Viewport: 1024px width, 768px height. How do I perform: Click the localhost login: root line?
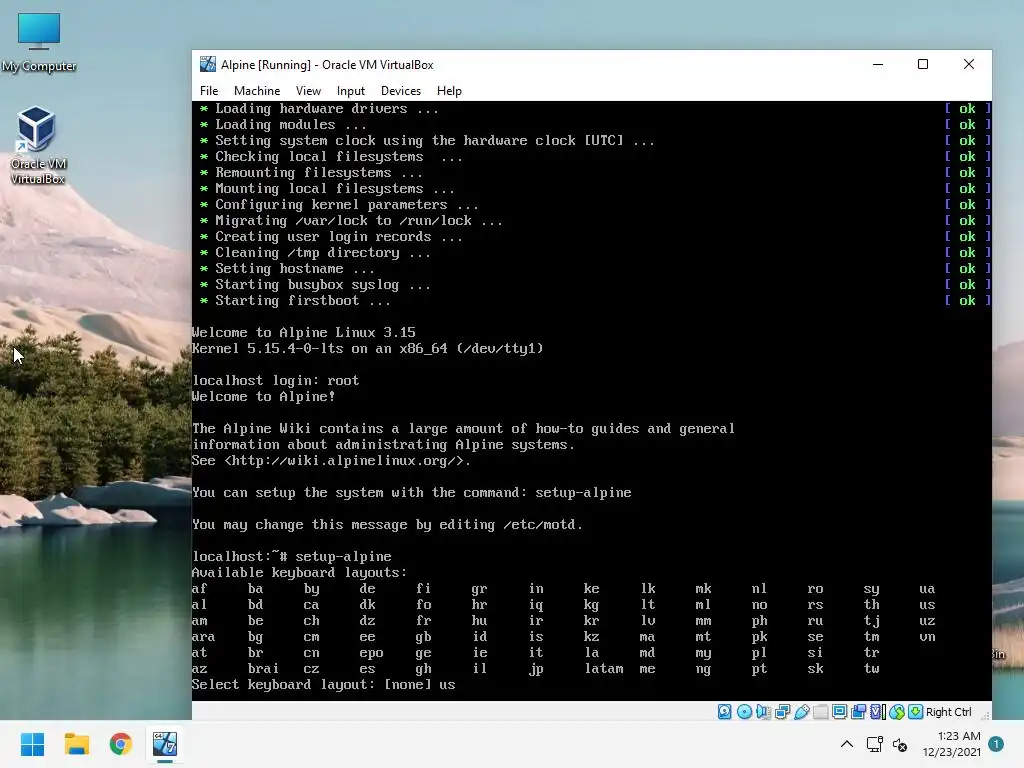tap(276, 381)
